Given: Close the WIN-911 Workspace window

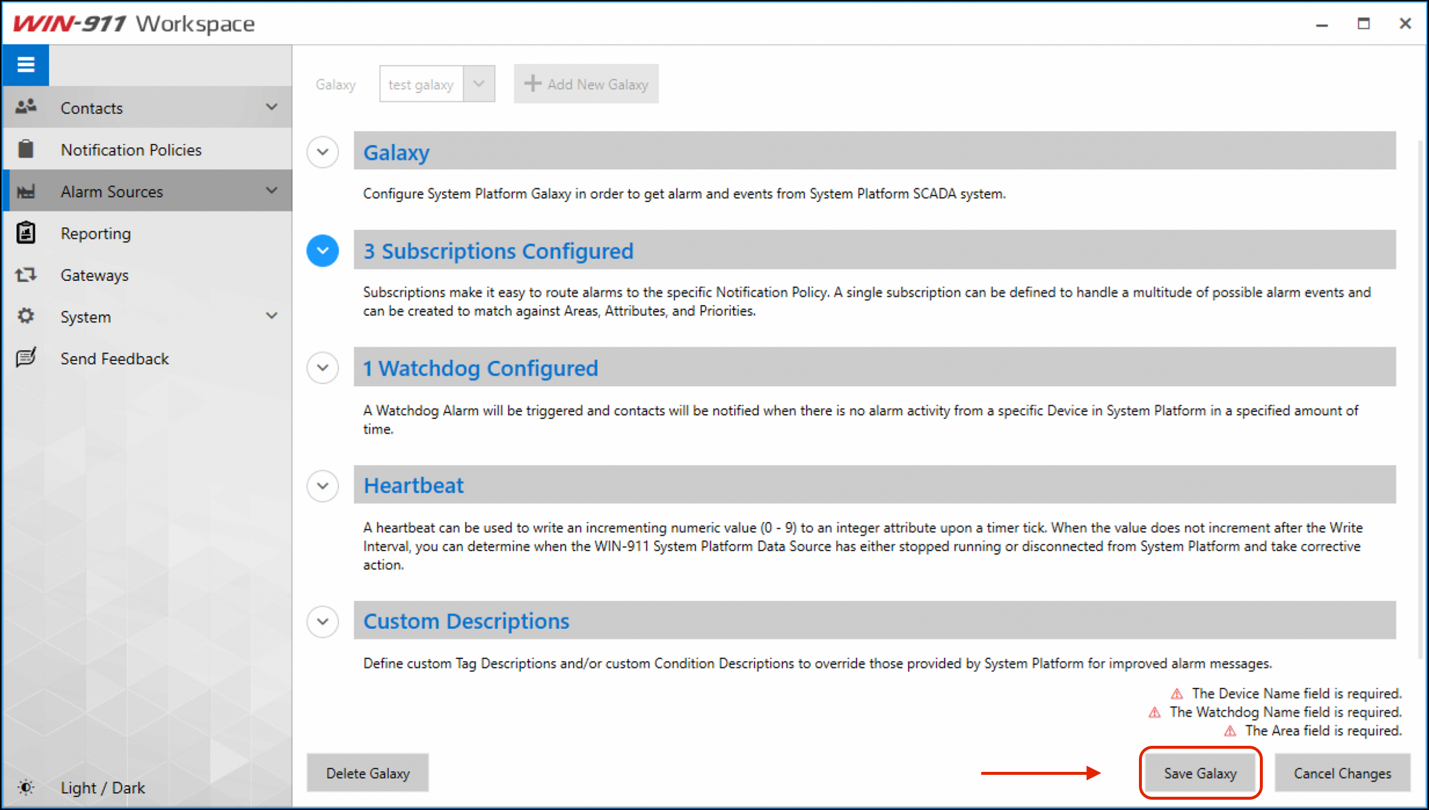Looking at the screenshot, I should [1405, 23].
